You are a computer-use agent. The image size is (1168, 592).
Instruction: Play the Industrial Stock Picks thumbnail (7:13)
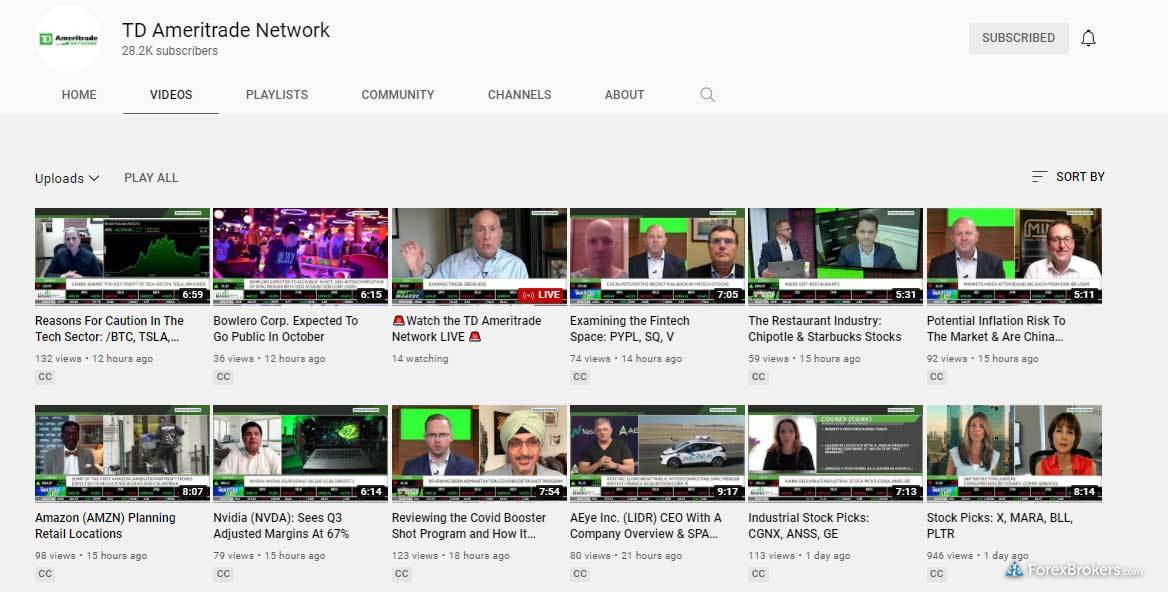coord(835,453)
